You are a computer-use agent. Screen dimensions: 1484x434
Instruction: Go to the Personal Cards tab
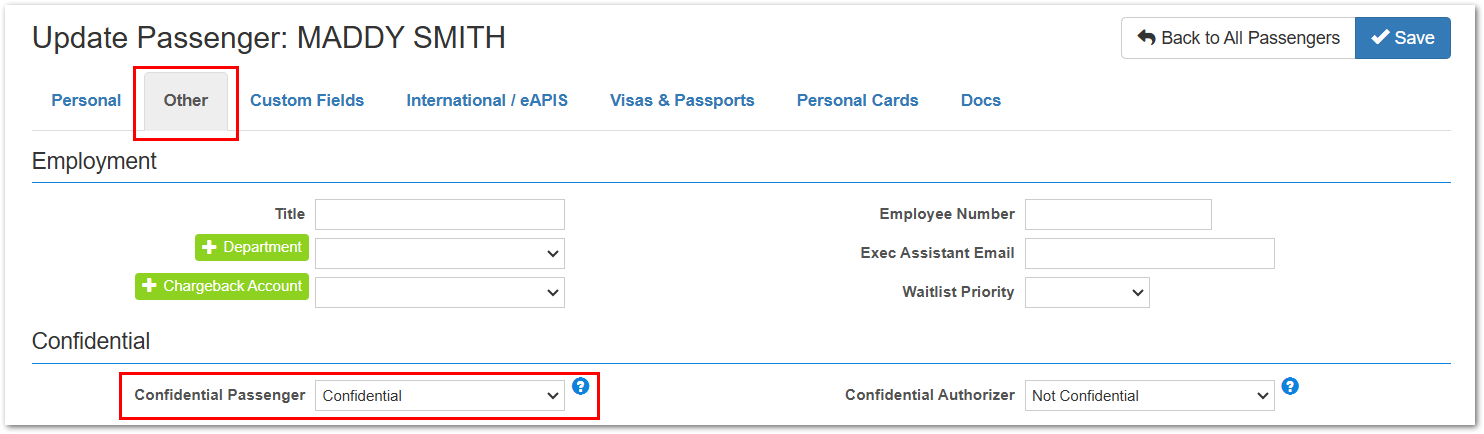(x=858, y=100)
